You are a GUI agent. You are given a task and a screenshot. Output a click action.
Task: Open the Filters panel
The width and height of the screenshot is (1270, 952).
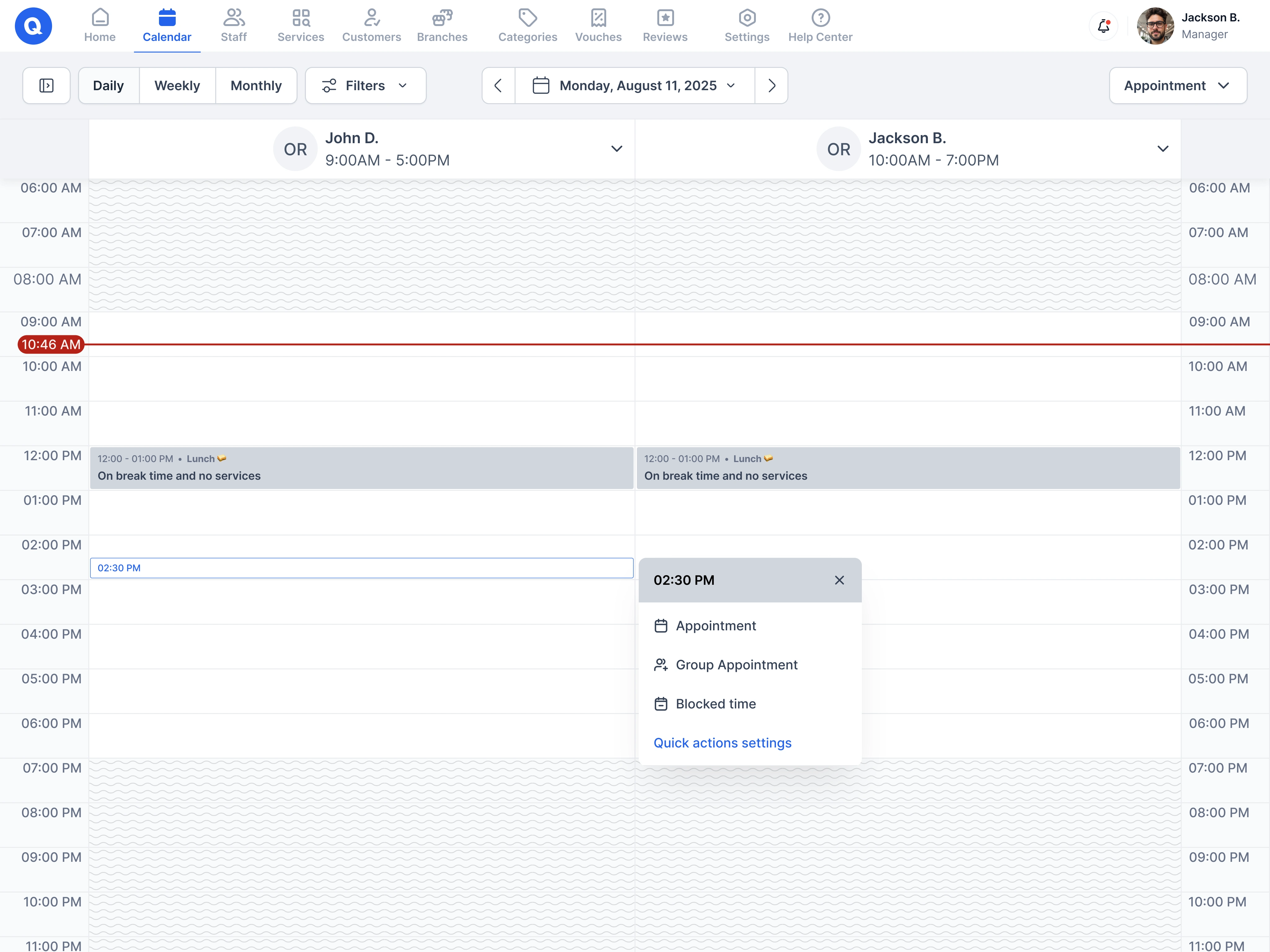[365, 85]
